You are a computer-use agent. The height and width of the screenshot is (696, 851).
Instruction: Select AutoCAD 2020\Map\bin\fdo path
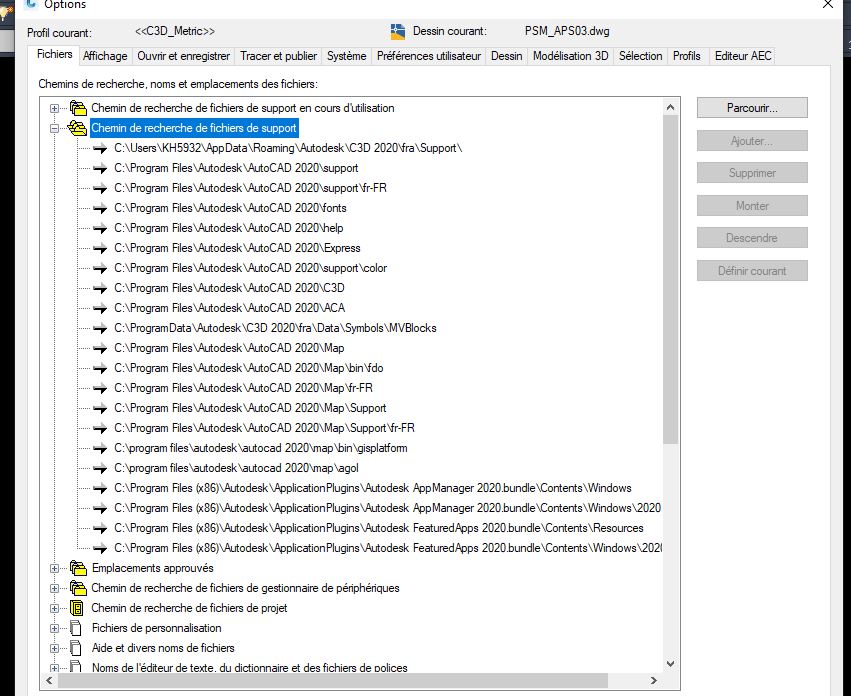point(249,368)
